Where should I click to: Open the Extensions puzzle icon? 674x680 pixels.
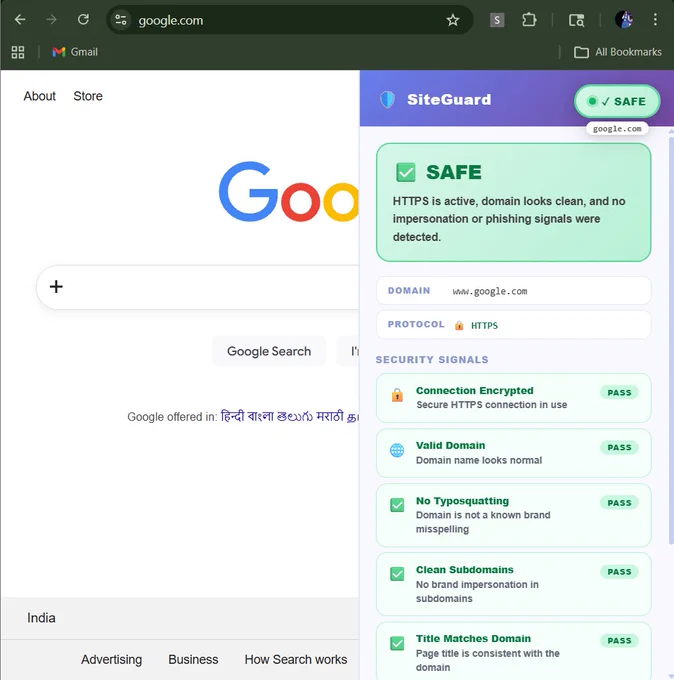click(529, 20)
